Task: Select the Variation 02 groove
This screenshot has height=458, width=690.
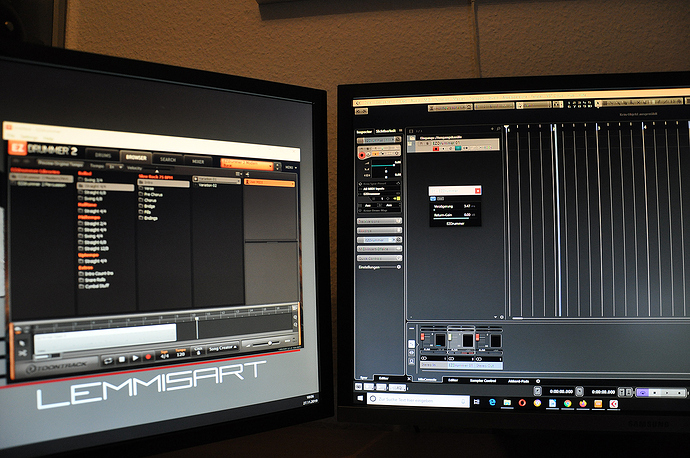Action: [x=206, y=185]
